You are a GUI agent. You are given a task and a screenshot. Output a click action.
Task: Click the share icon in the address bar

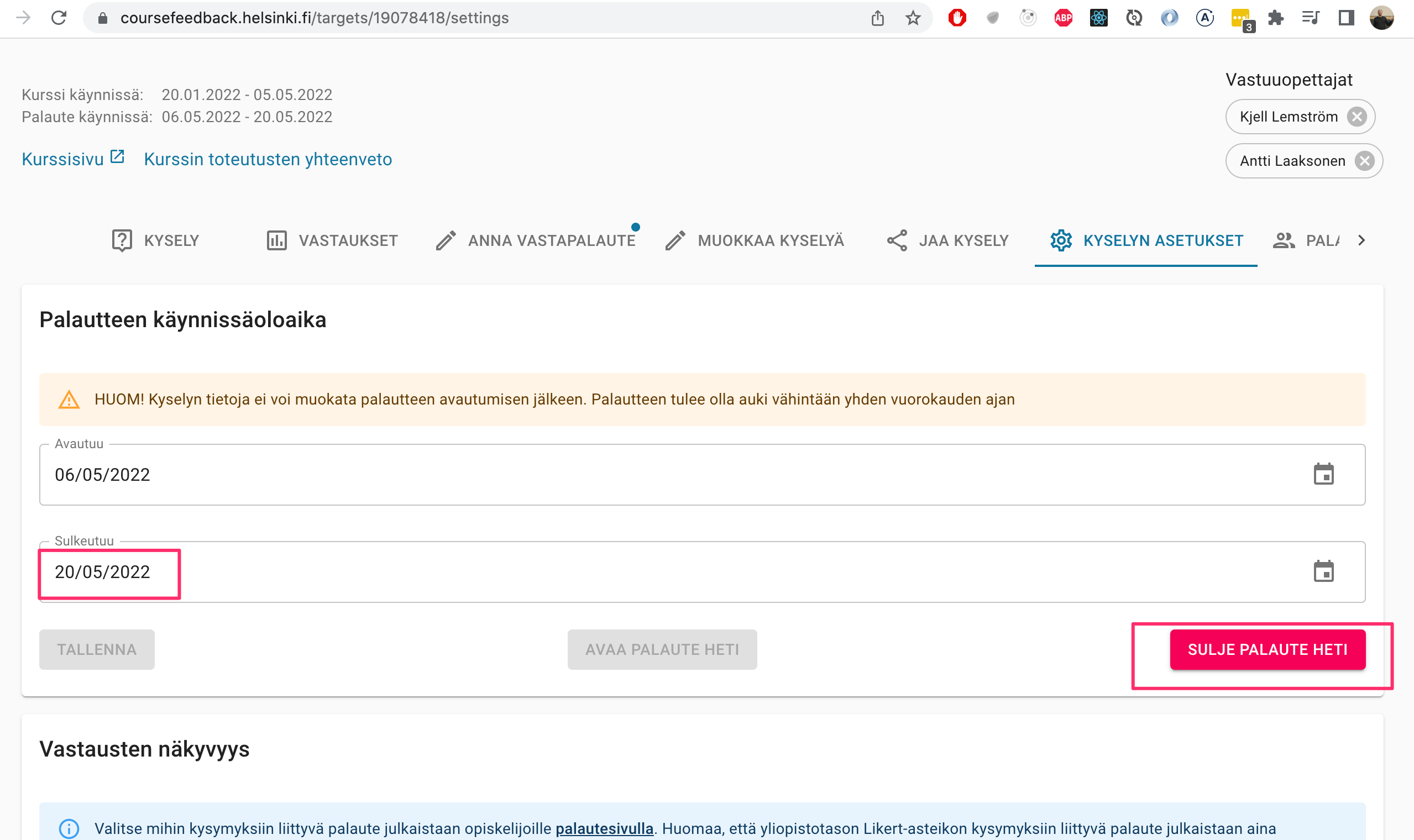tap(878, 18)
